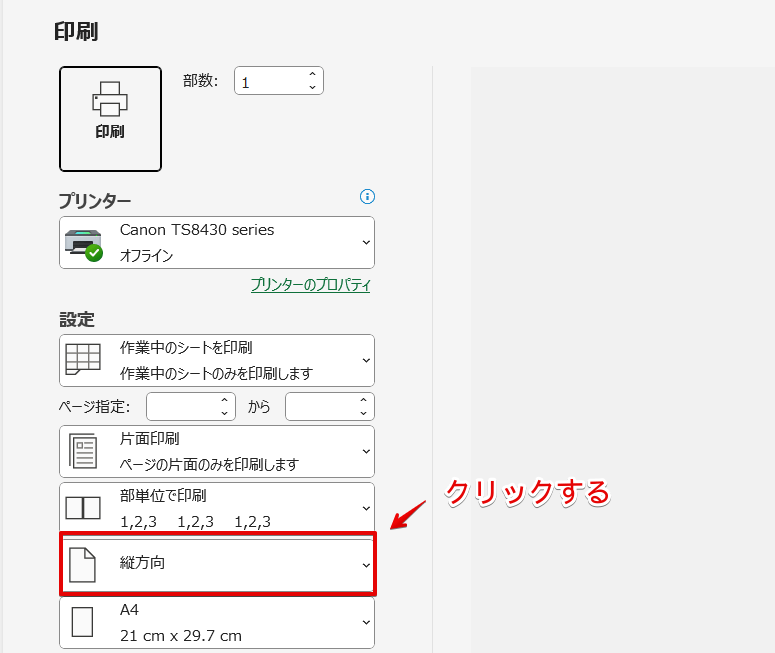Open the Canon TS8430 series printer dropdown

pos(217,243)
